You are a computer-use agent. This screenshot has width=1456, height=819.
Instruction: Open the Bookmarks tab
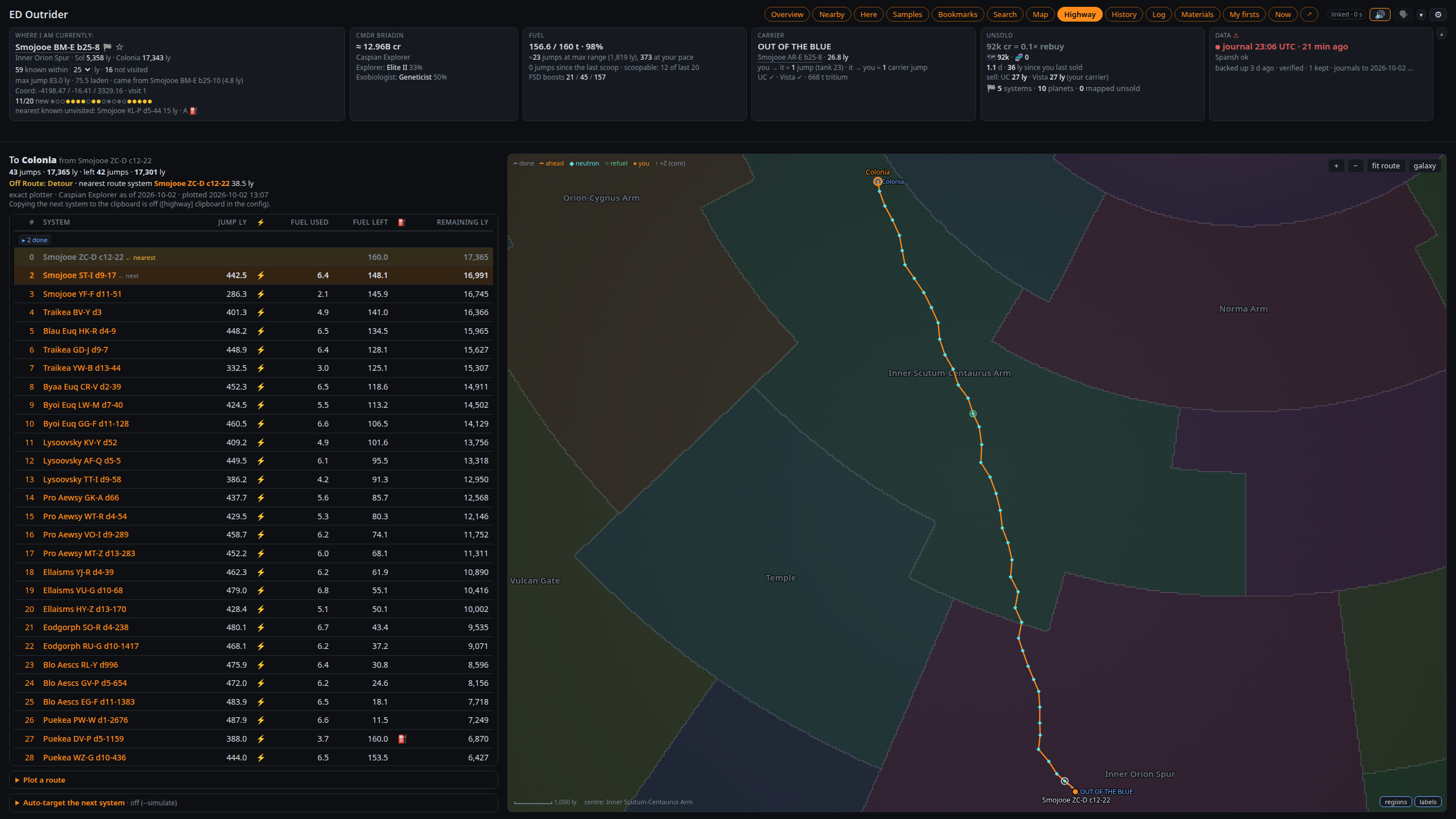[x=958, y=15]
